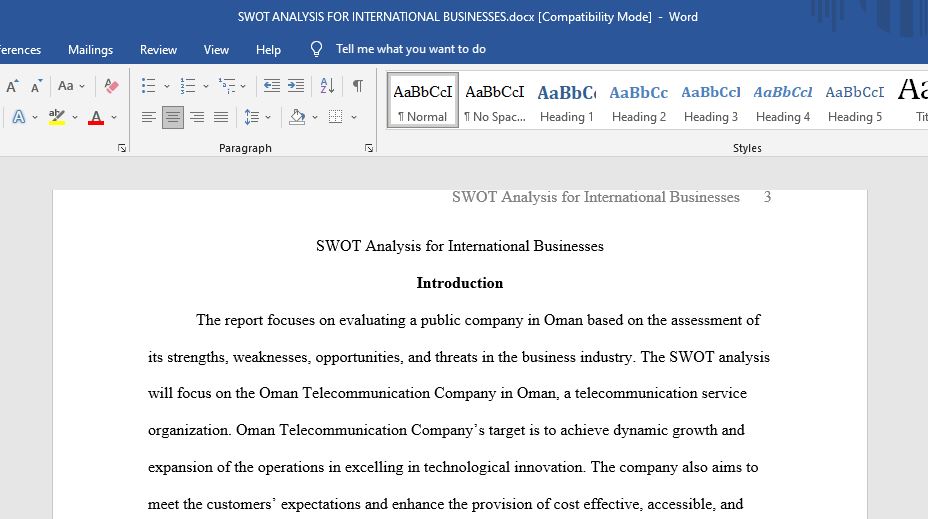Open the Help tab

point(268,50)
